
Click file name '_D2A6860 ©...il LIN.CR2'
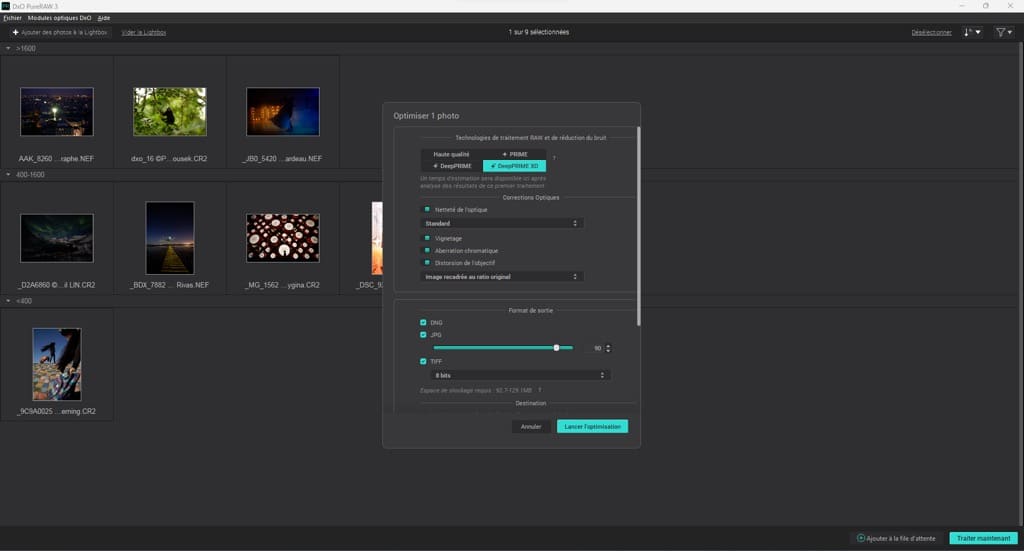(57, 285)
